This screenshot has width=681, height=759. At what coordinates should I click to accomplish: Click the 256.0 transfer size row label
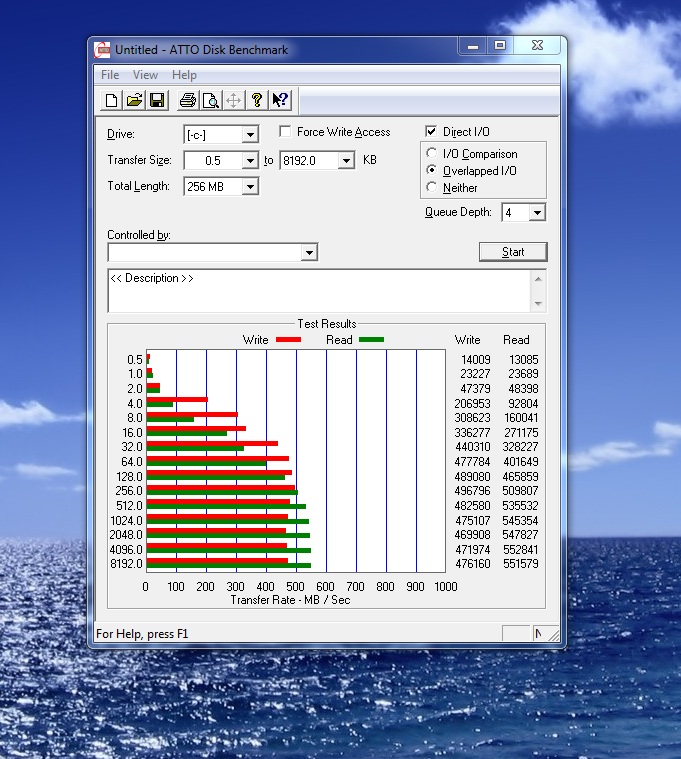click(x=129, y=491)
